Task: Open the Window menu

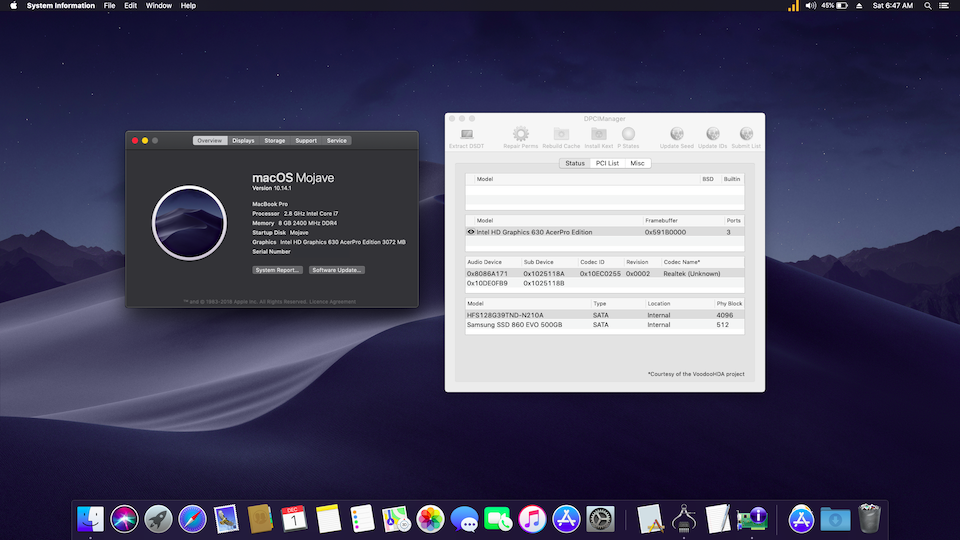Action: click(x=158, y=6)
